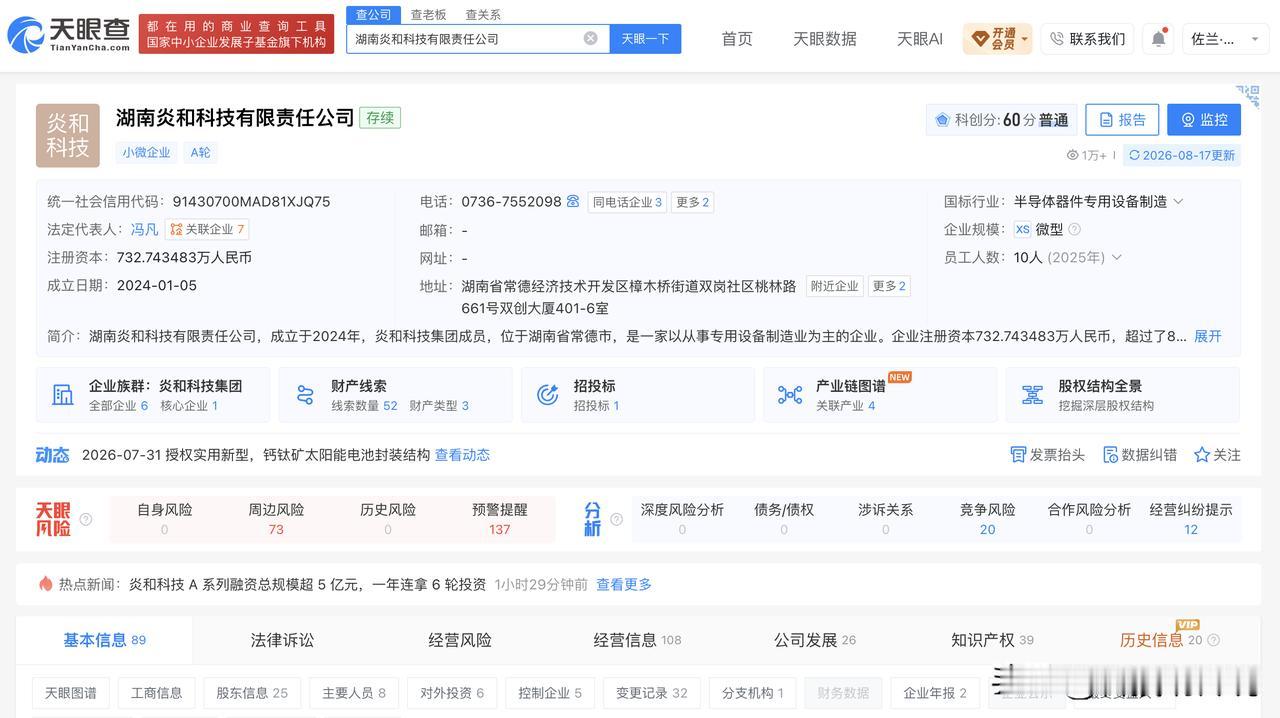Click the 关联企业 7 badge
The width and height of the screenshot is (1280, 718).
pos(207,229)
